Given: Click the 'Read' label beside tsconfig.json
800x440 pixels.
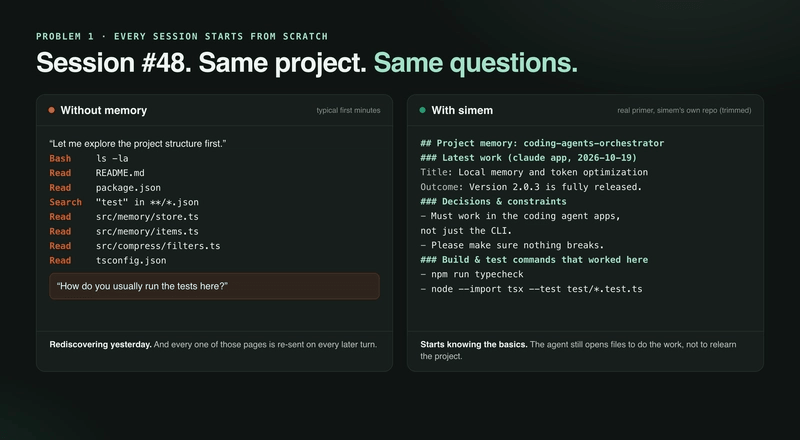Looking at the screenshot, I should click(60, 260).
